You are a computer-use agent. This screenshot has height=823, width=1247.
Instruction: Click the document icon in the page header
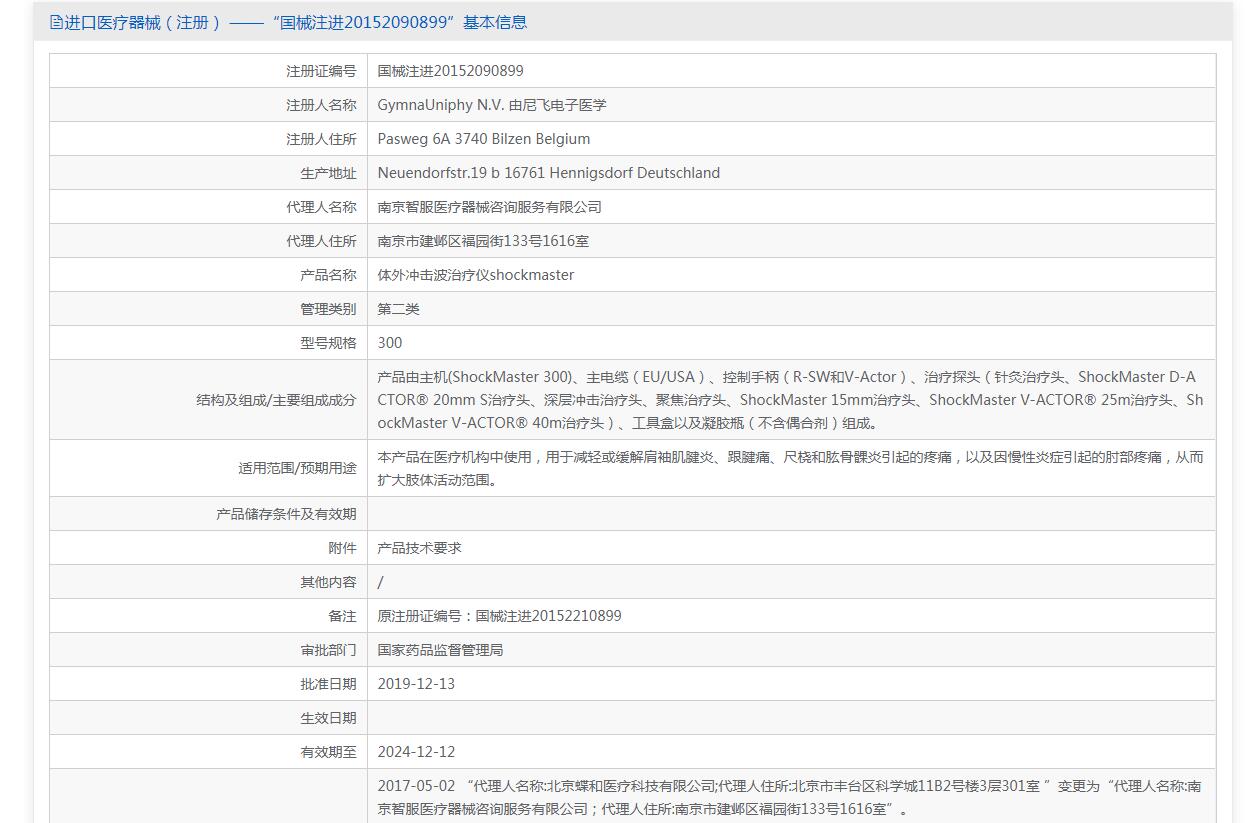tap(56, 22)
